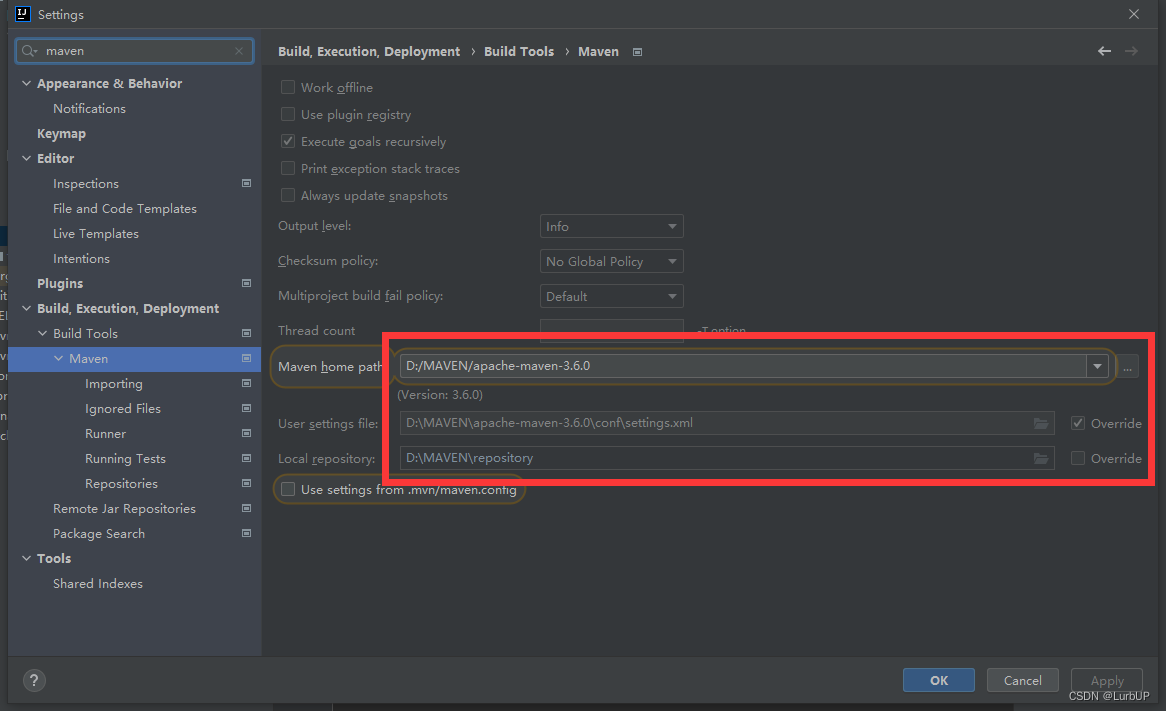Open the Keymap settings page

tap(61, 134)
